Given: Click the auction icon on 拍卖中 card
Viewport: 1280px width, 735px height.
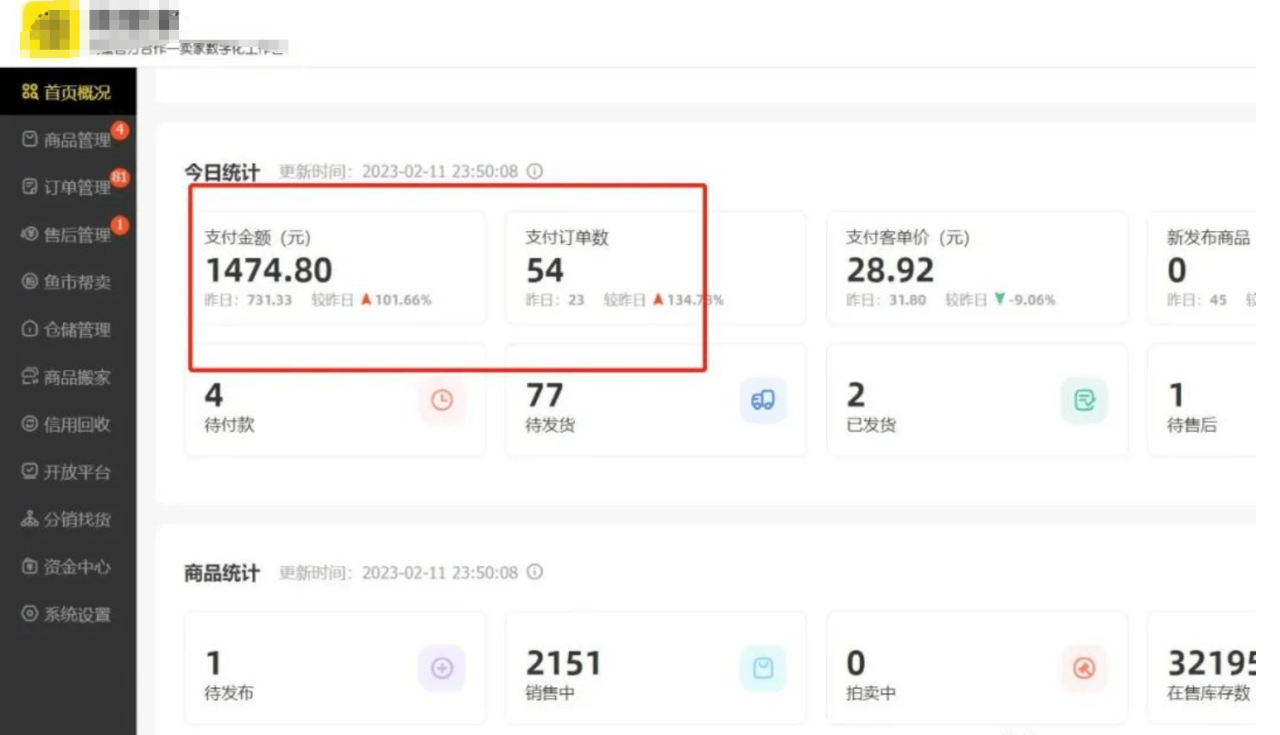Looking at the screenshot, I should coord(1084,669).
